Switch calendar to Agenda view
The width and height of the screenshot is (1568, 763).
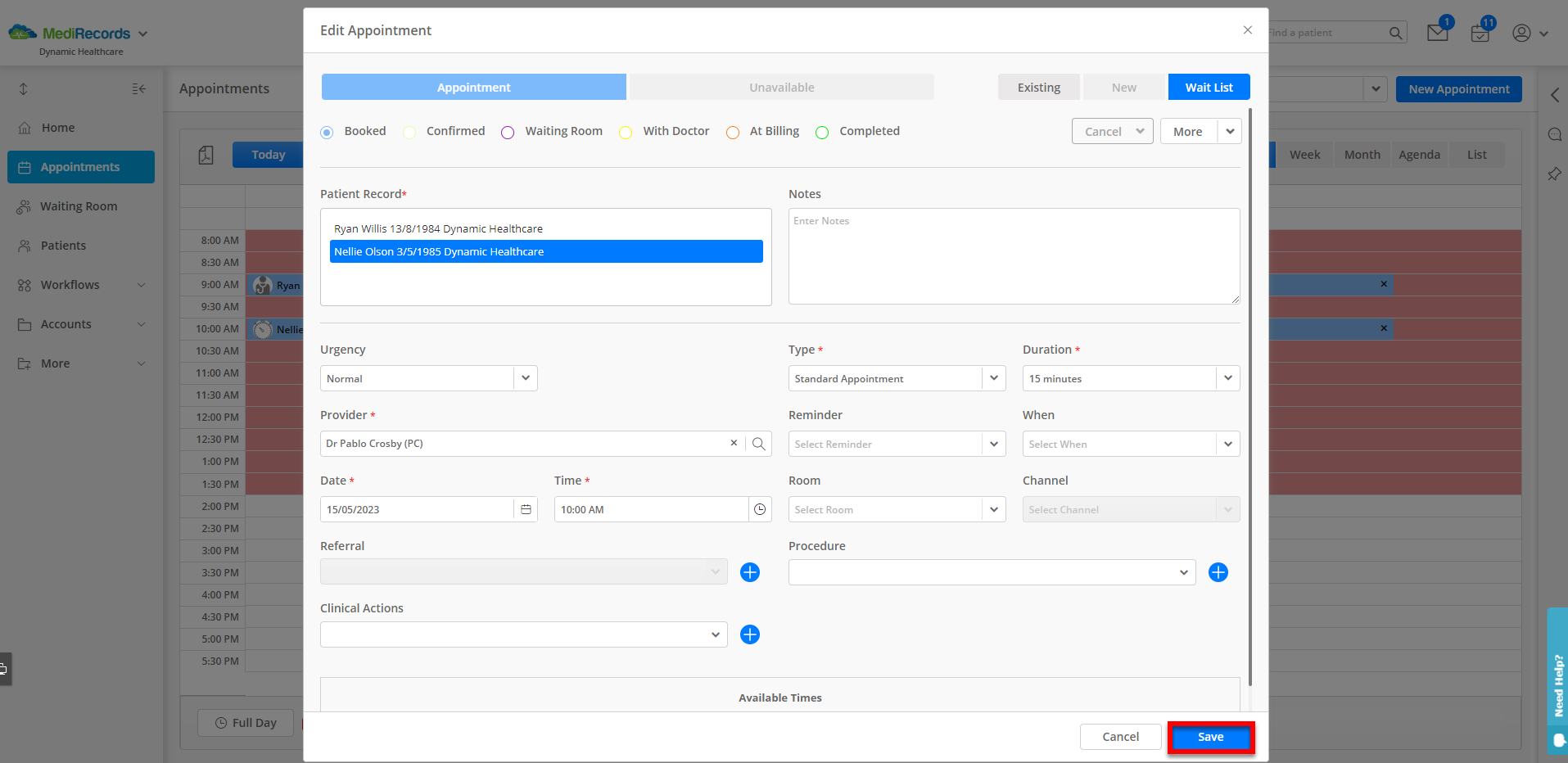tap(1419, 155)
